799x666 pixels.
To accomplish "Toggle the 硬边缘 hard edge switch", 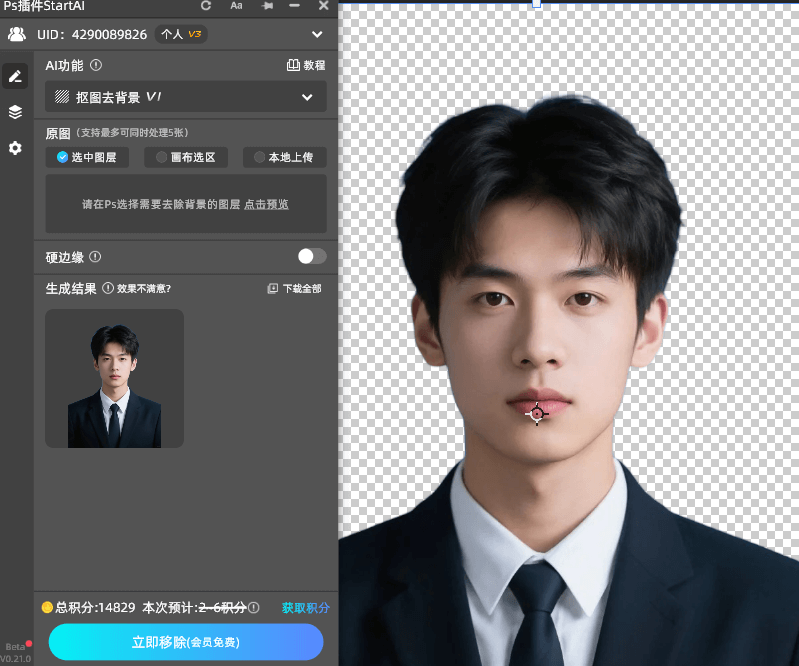I will click(x=312, y=256).
